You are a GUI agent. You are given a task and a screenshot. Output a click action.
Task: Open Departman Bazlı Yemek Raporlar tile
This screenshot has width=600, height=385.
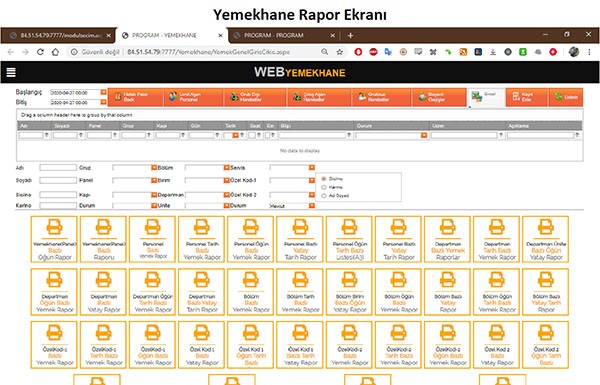tap(447, 239)
